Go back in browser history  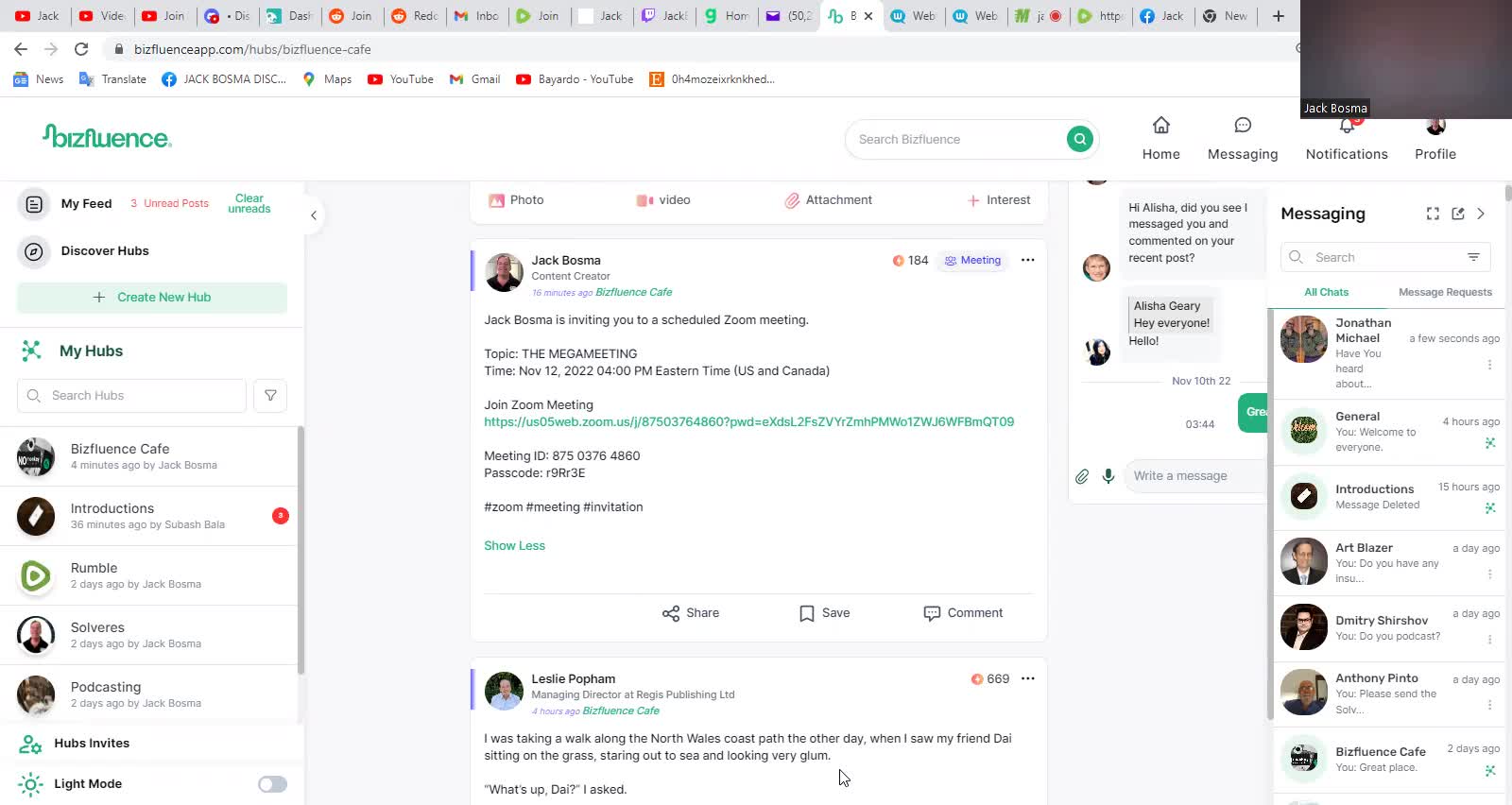[21, 49]
